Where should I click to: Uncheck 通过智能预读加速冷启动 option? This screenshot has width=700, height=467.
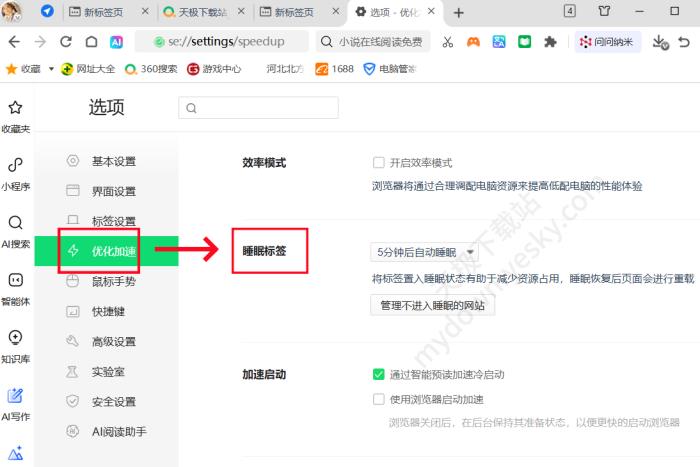point(379,375)
